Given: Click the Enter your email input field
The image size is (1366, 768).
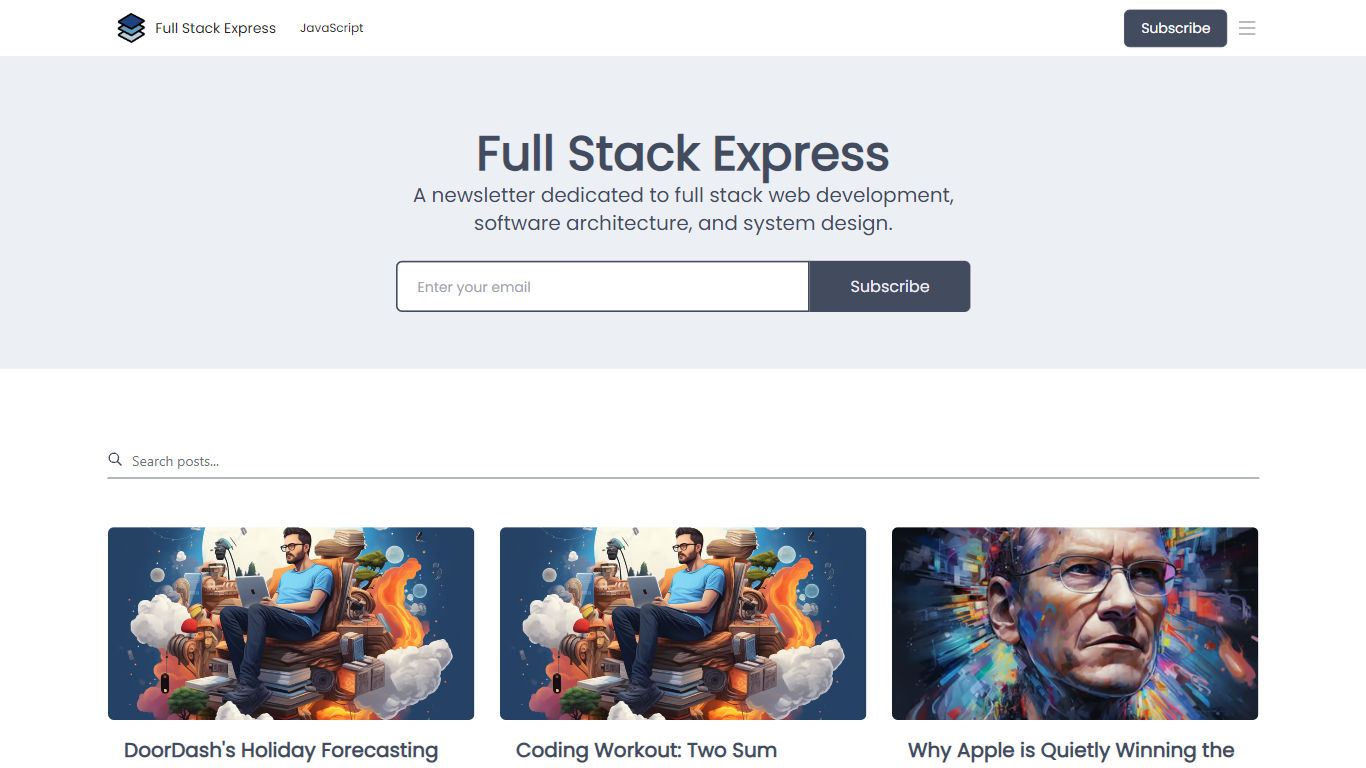Looking at the screenshot, I should click(x=602, y=286).
